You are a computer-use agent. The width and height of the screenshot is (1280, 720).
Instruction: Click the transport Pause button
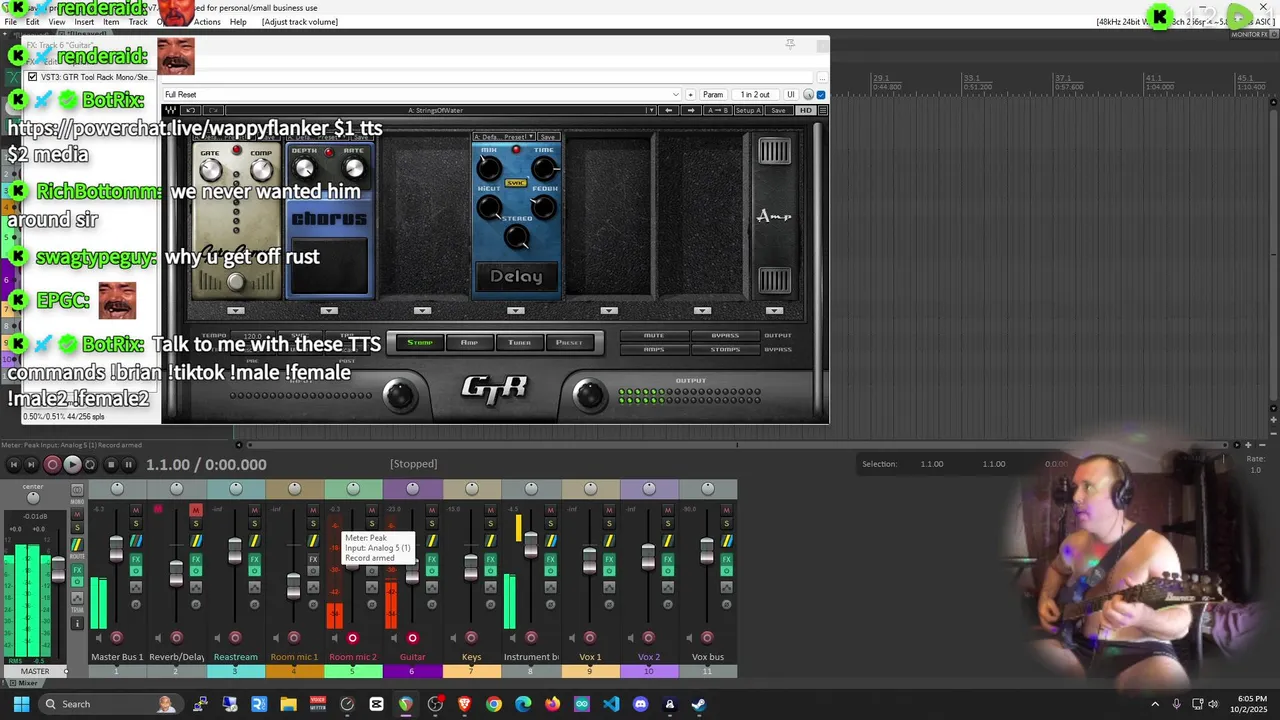point(128,464)
